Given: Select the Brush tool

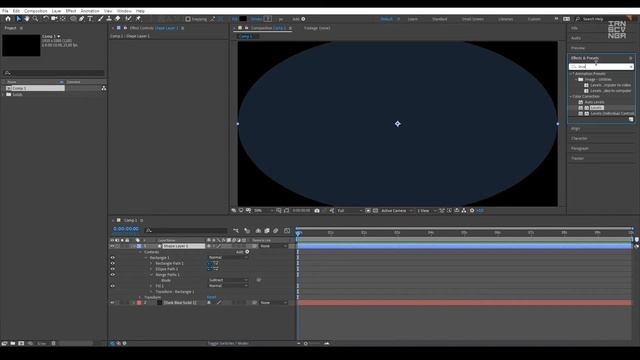Looking at the screenshot, I should pyautogui.click(x=100, y=19).
